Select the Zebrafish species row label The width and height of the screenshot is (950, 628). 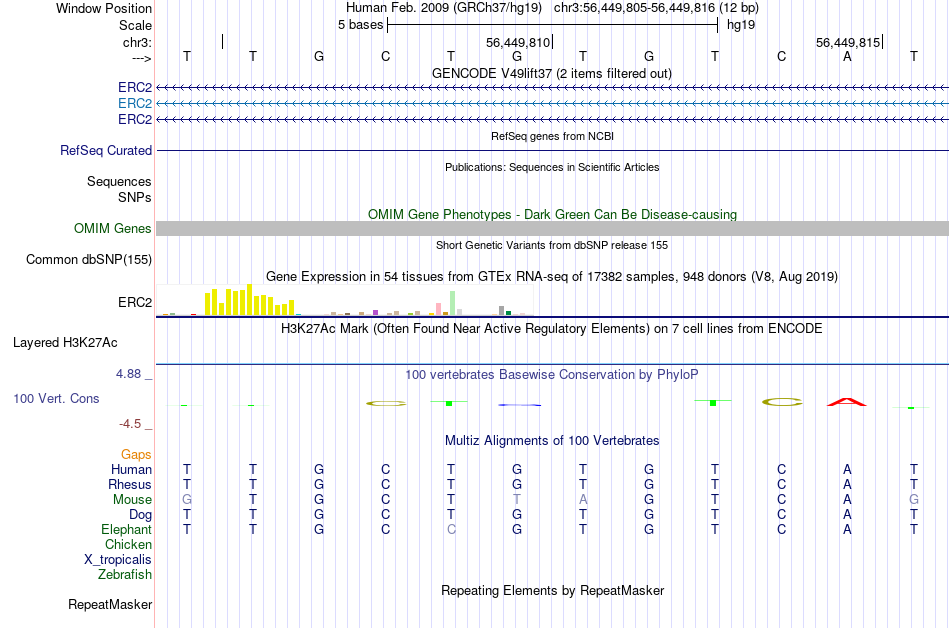[125, 574]
